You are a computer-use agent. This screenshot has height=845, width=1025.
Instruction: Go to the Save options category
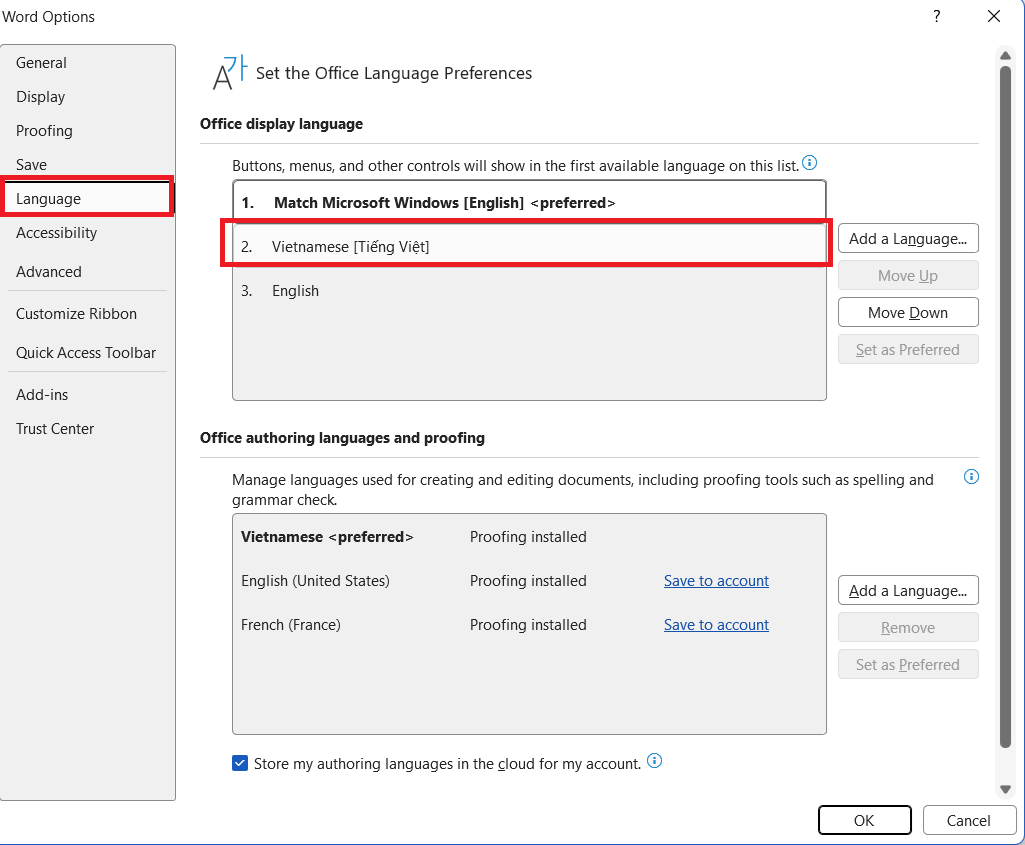tap(88, 165)
